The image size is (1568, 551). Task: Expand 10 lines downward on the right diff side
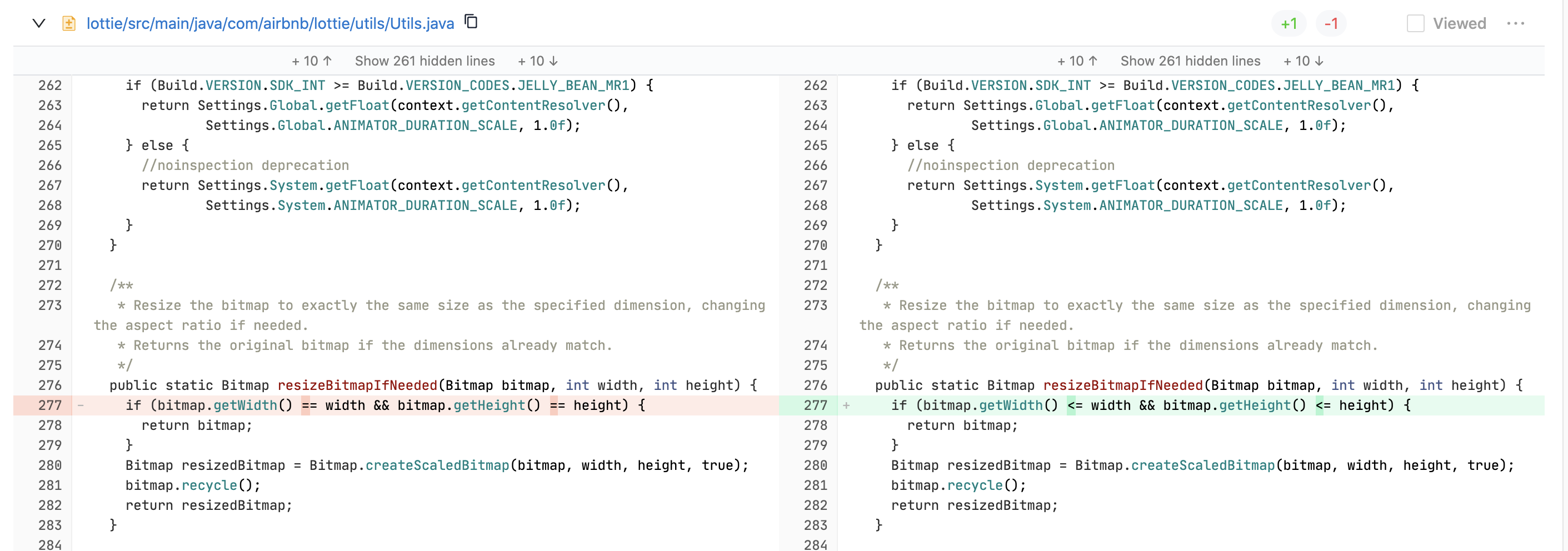pos(1302,60)
